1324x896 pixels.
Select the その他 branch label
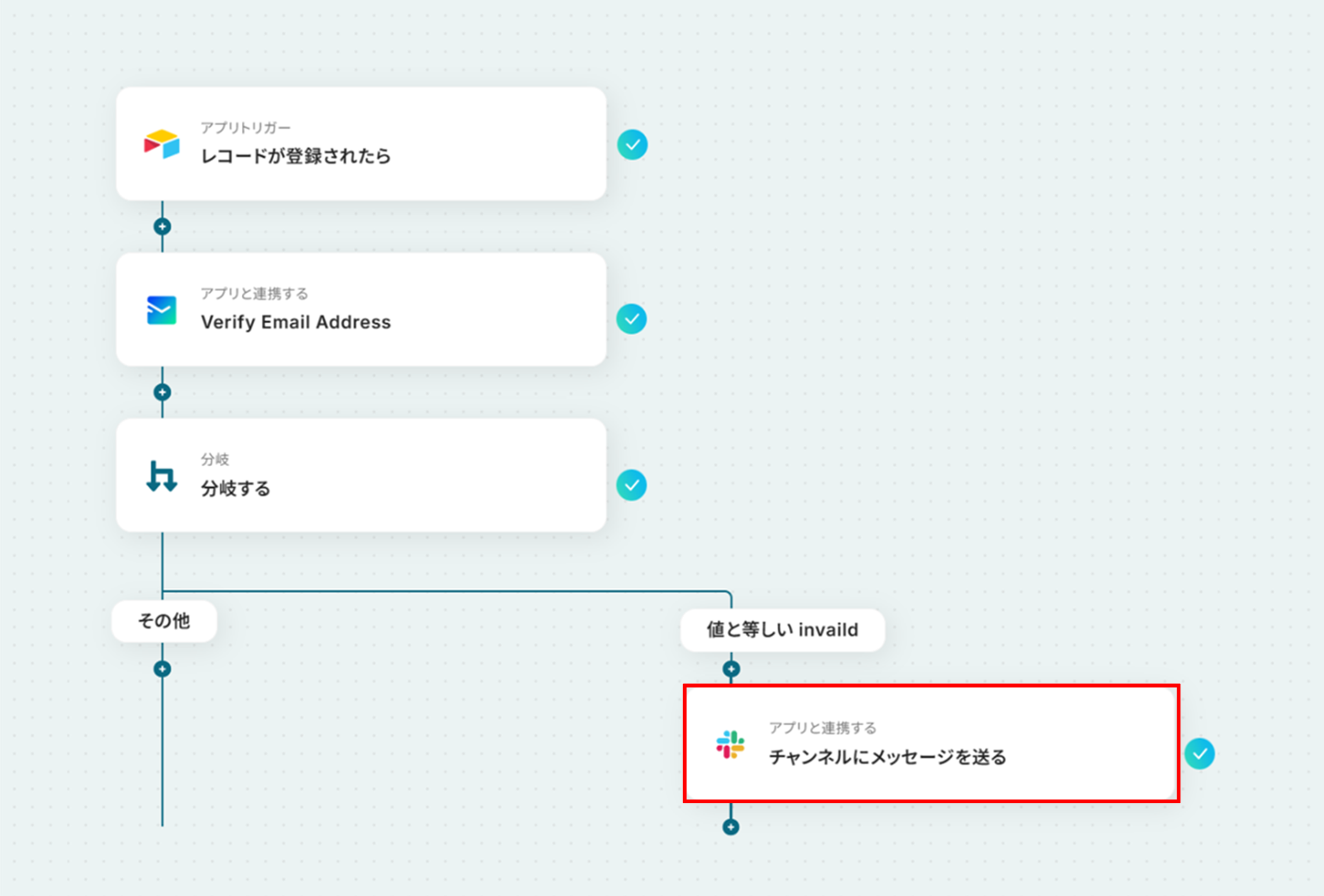pos(164,621)
